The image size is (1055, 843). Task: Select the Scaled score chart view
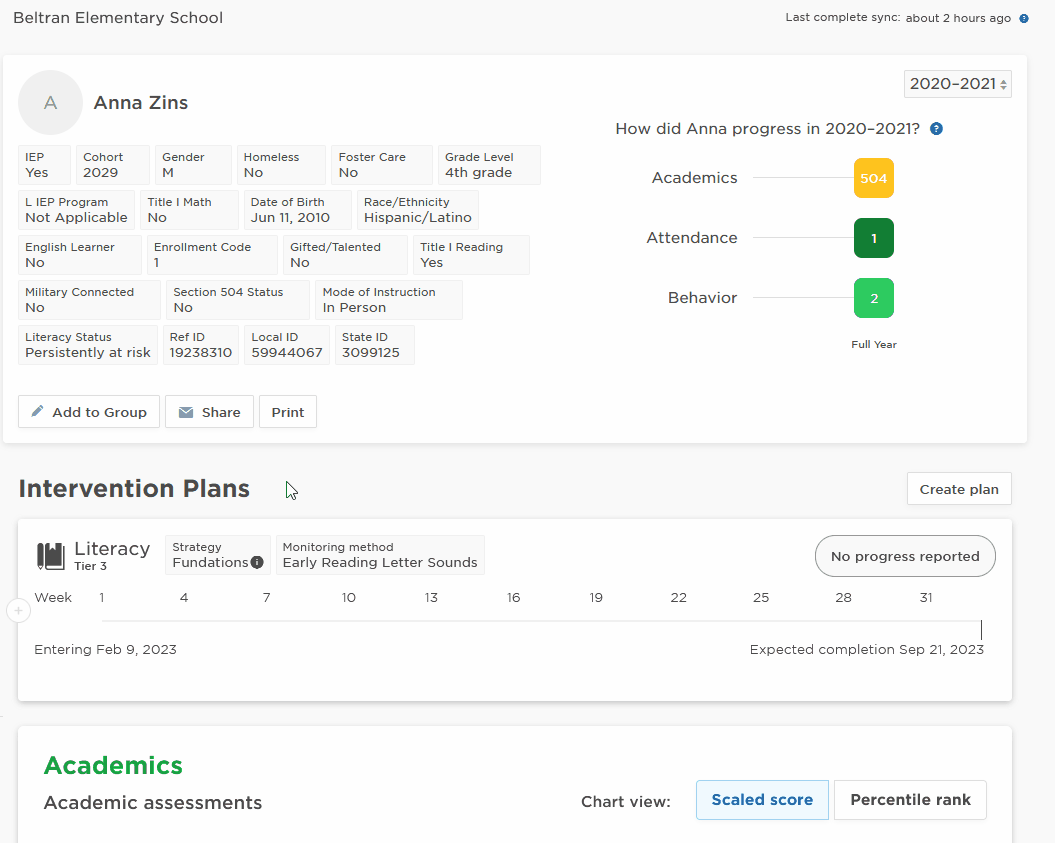[x=762, y=800]
